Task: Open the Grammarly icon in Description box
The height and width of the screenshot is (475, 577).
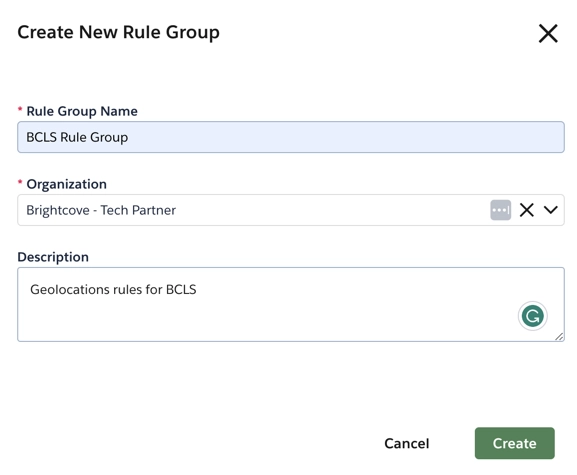Action: (532, 316)
